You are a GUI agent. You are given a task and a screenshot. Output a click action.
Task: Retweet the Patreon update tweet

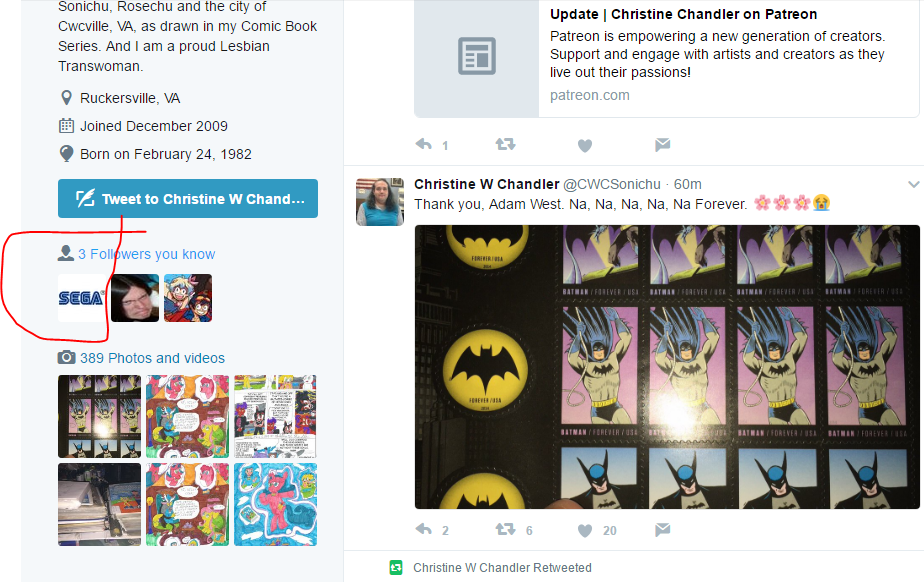coord(505,144)
